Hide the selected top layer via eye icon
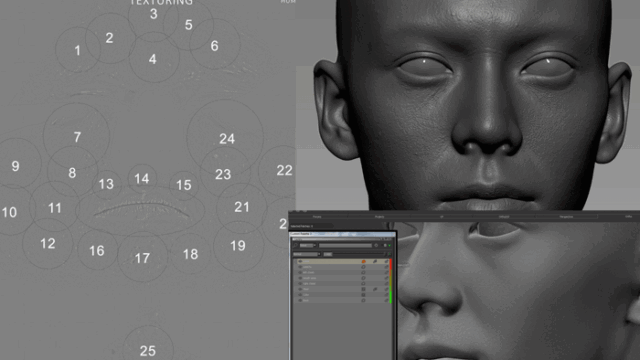 pos(300,261)
